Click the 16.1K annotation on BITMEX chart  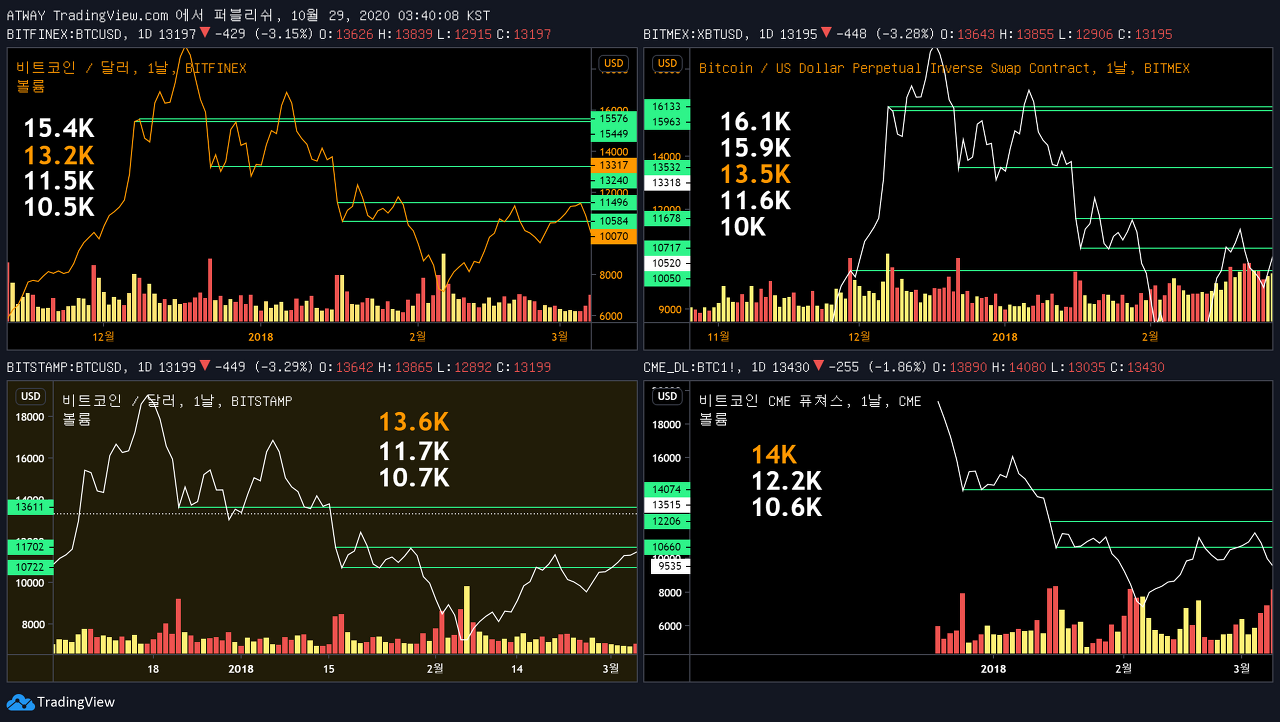pos(755,122)
